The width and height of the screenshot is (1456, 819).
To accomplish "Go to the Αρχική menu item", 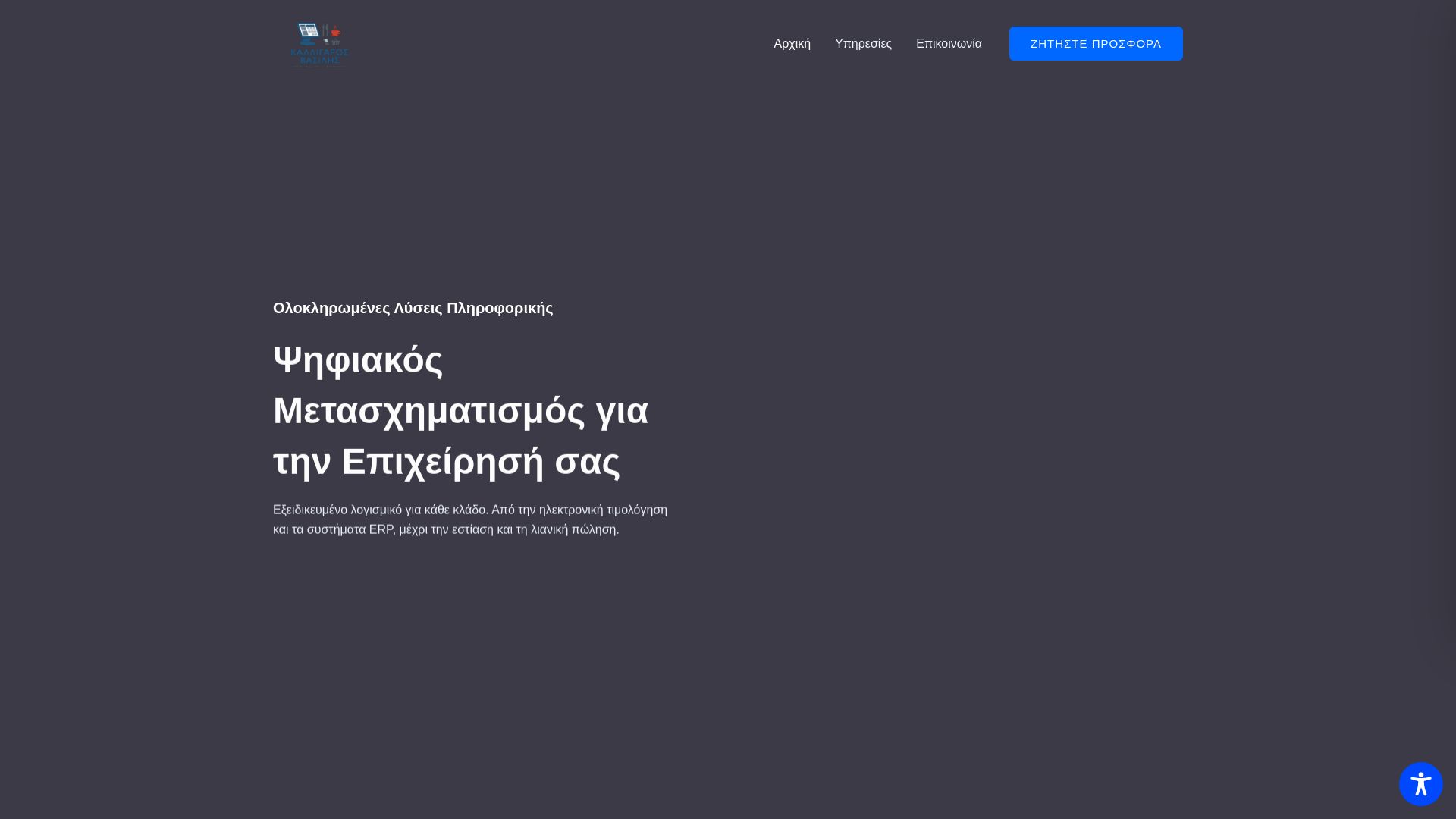I will [x=792, y=44].
